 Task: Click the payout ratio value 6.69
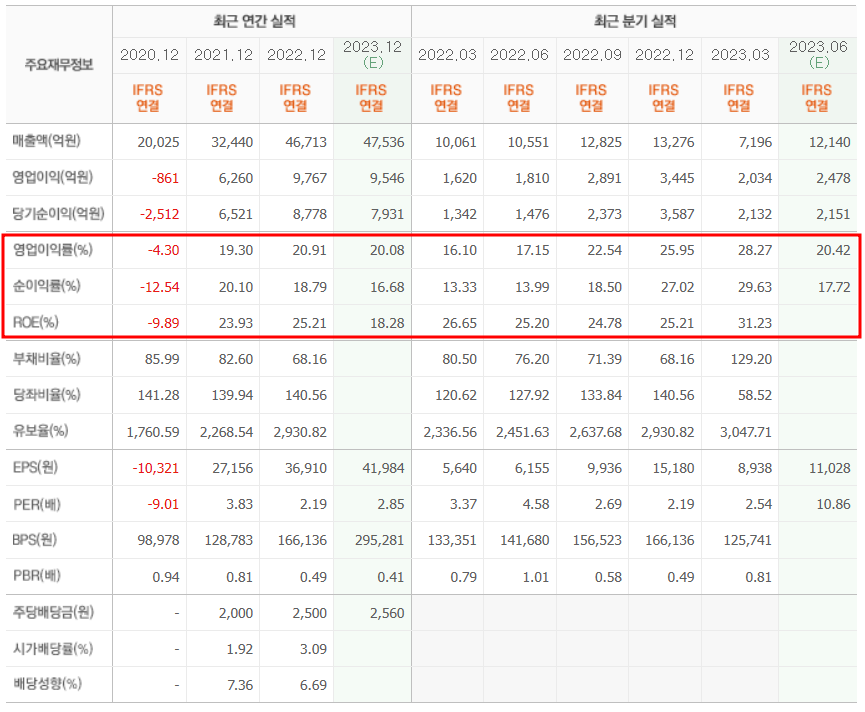(x=313, y=685)
